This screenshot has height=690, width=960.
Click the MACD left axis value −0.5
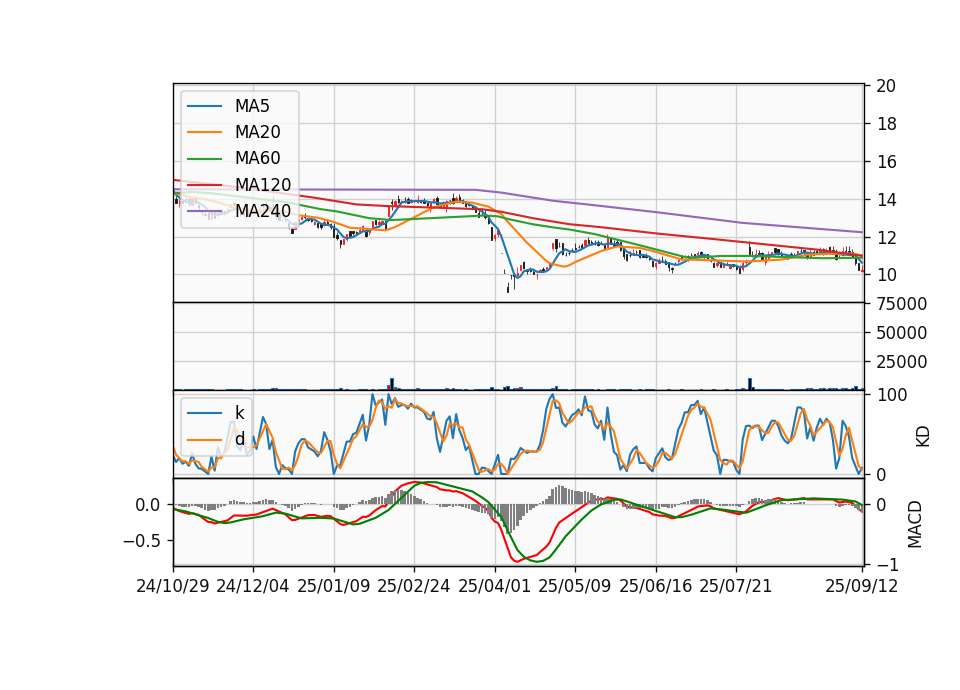tap(141, 541)
